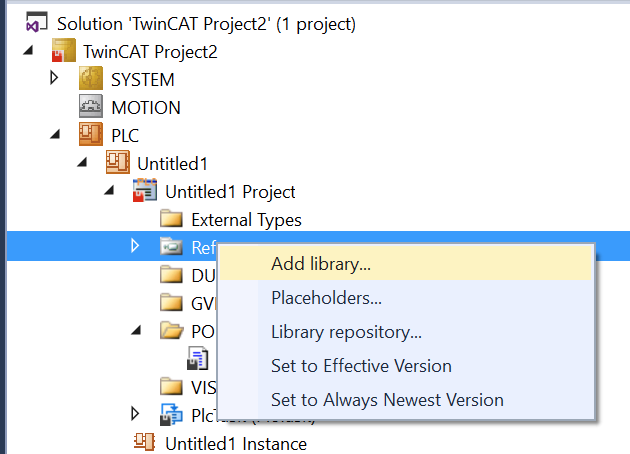Click the References folder icon
This screenshot has height=454, width=630.
tap(172, 246)
